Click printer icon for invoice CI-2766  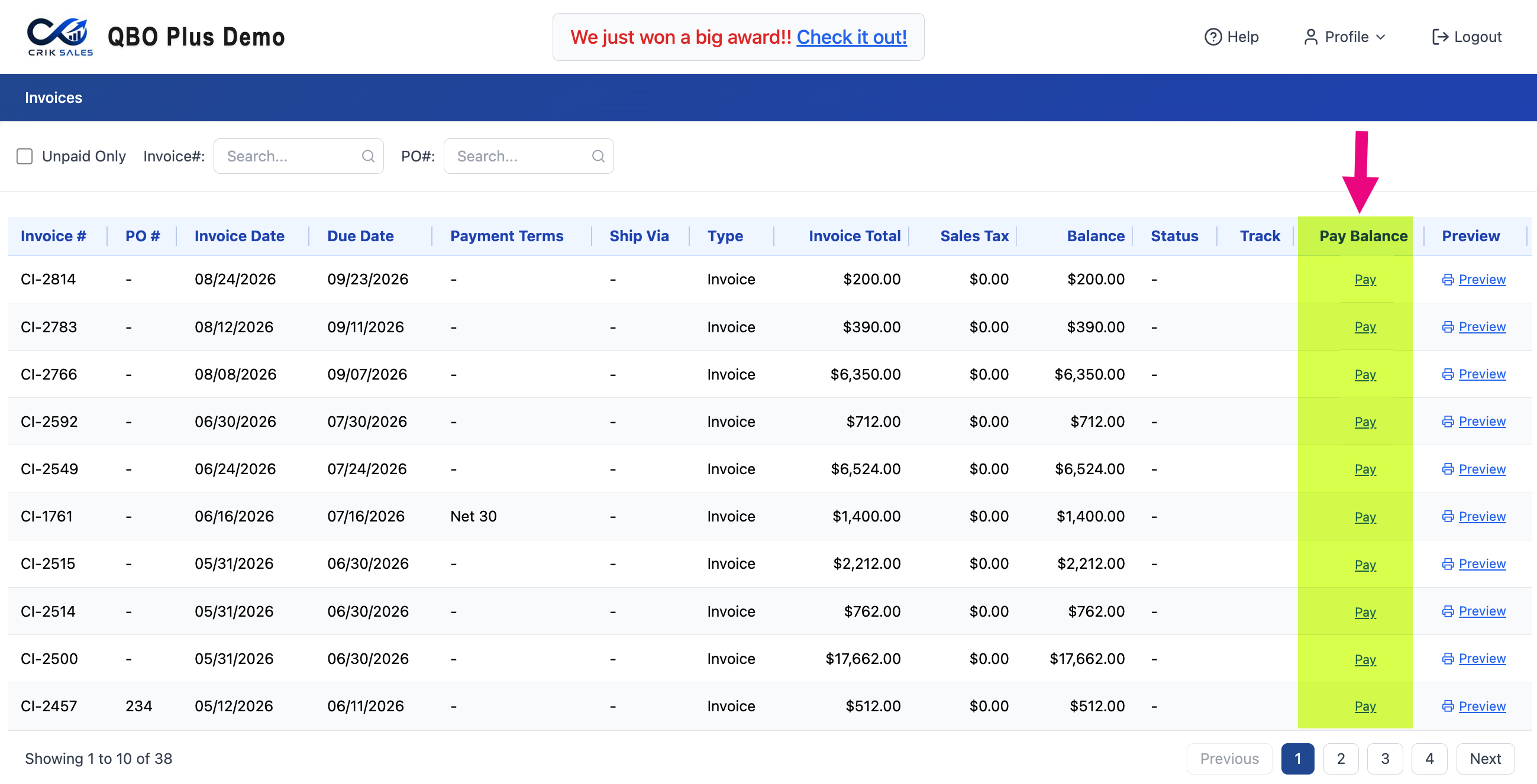[x=1448, y=374]
